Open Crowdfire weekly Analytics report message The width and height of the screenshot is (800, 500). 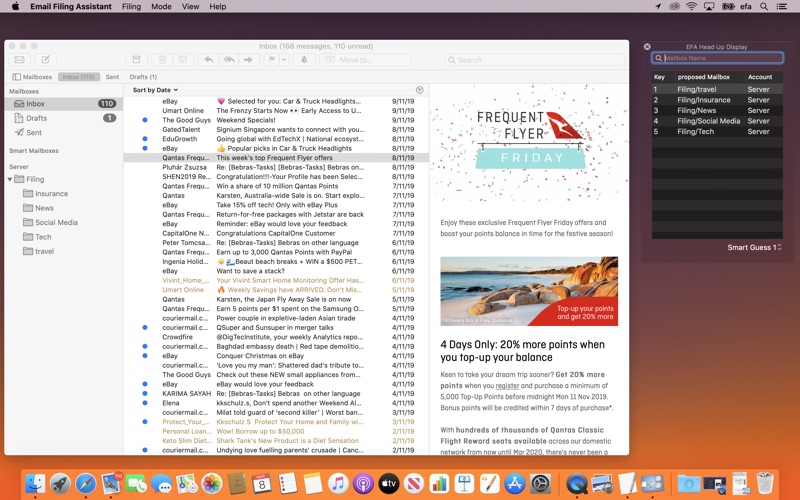point(276,337)
